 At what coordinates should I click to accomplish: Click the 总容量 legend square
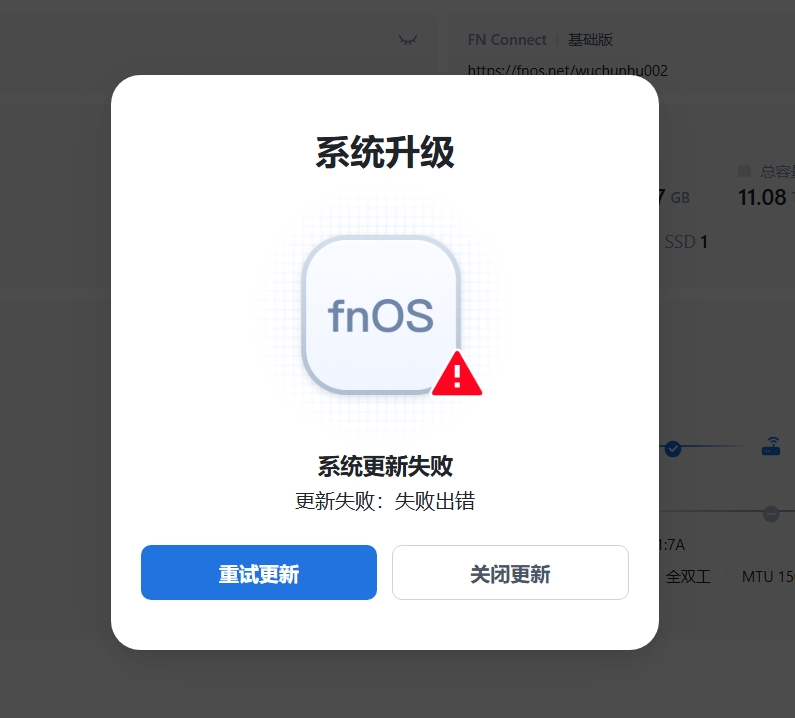[744, 171]
